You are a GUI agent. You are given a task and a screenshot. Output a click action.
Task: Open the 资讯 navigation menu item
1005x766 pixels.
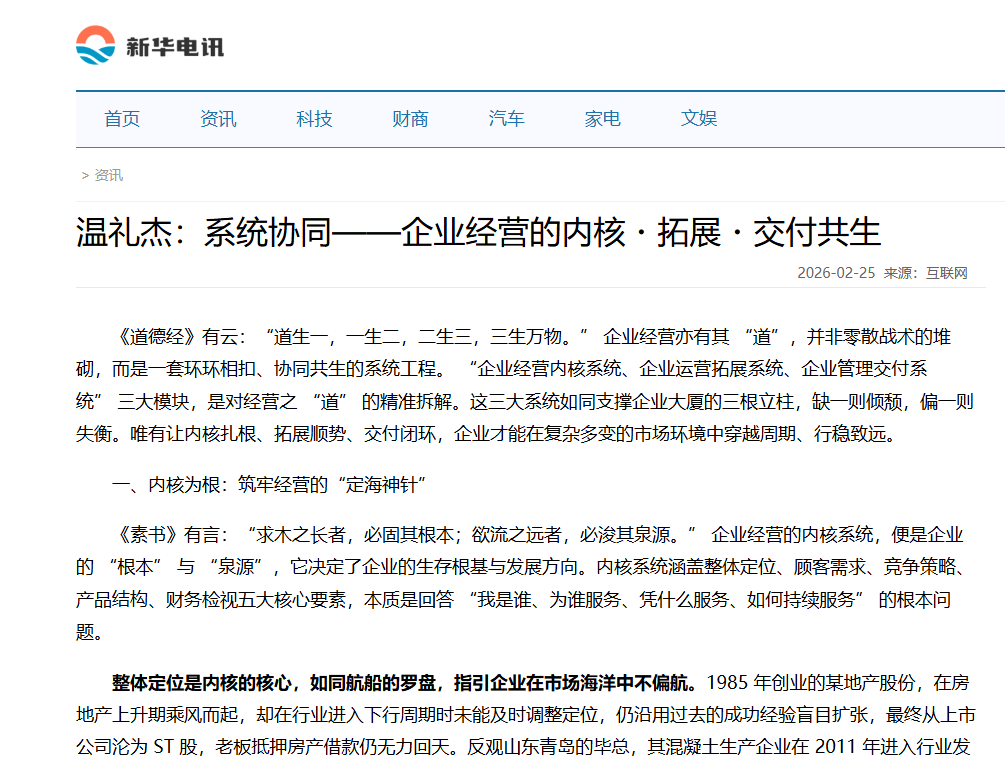[218, 118]
